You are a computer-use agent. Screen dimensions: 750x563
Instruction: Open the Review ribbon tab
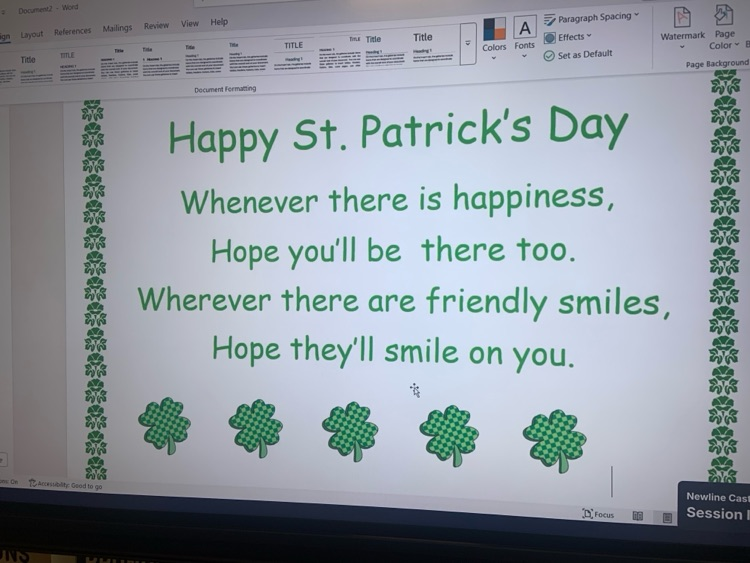[x=156, y=25]
